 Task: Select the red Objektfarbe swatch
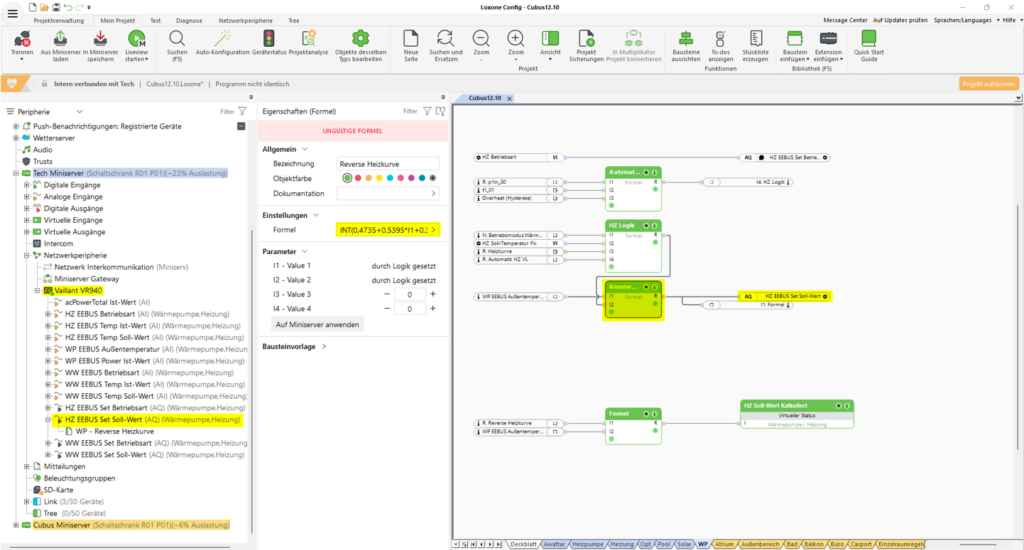click(360, 178)
